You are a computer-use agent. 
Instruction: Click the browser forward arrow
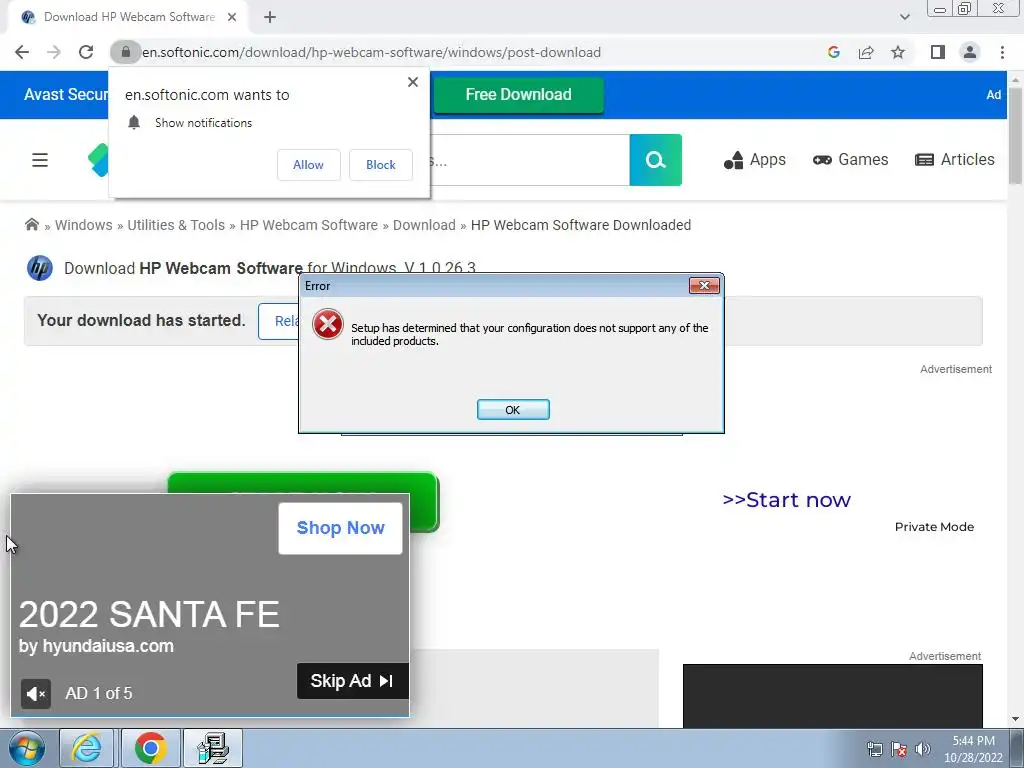click(x=54, y=52)
